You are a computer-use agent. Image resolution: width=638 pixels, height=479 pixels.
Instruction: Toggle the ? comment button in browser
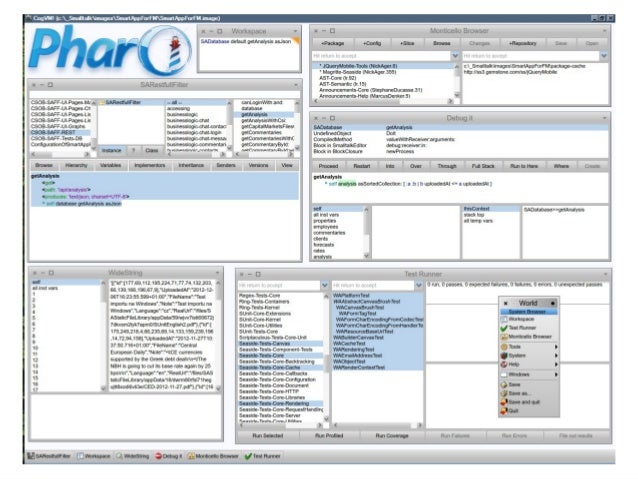(x=133, y=151)
